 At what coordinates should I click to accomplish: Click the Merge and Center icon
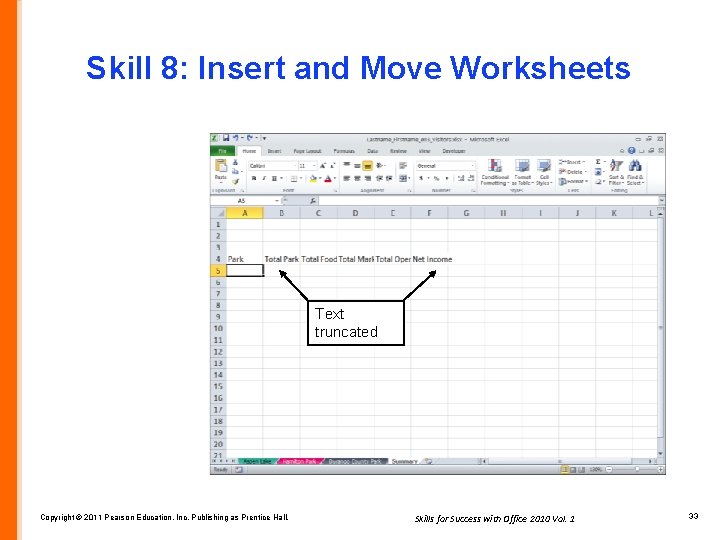coord(403,178)
